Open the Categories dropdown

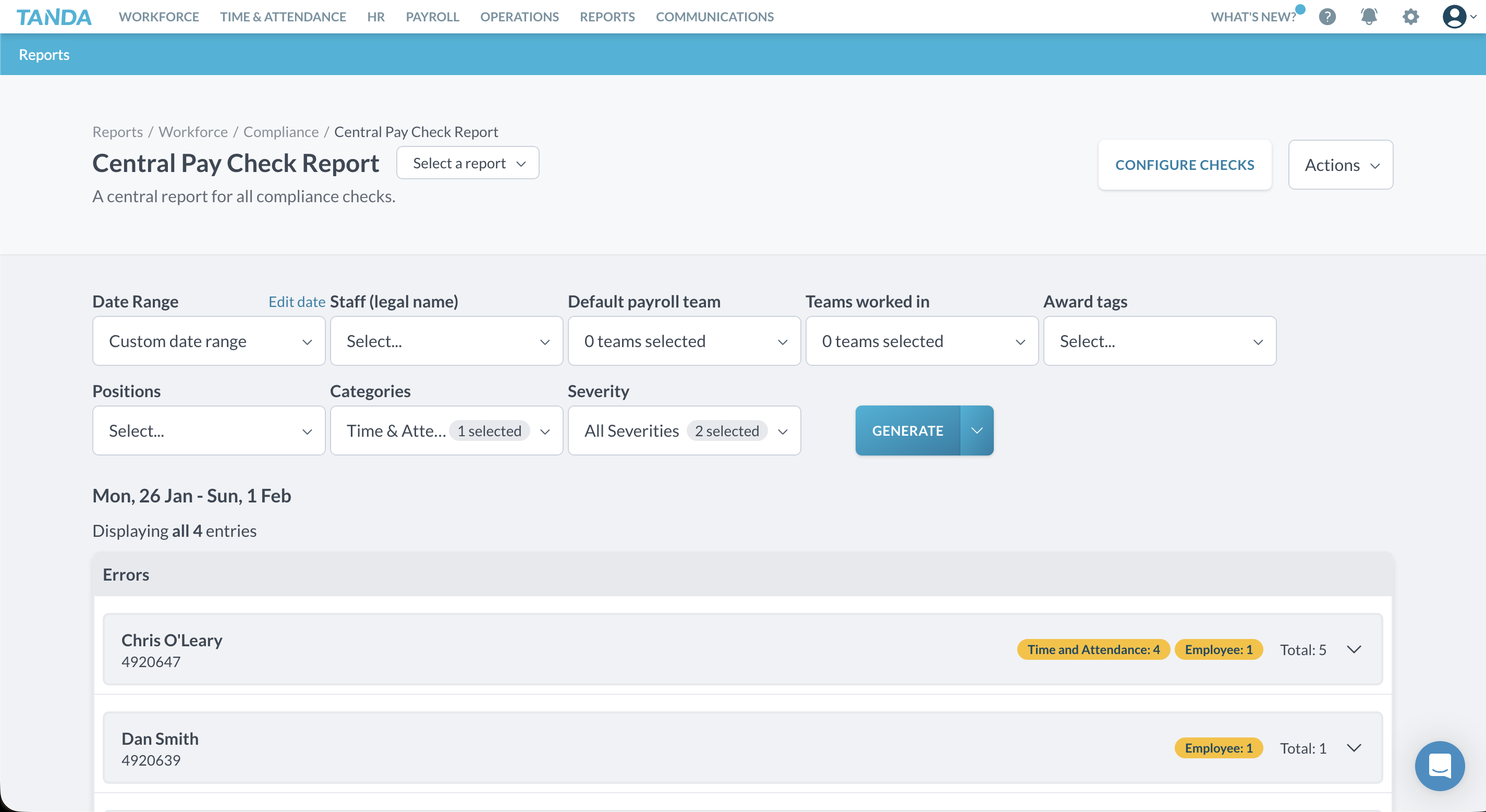446,431
